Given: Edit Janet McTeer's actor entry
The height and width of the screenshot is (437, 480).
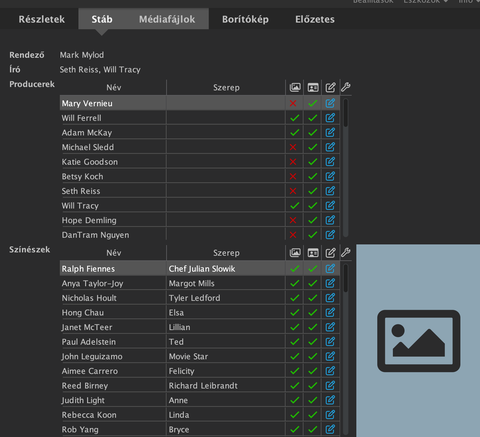Looking at the screenshot, I should click(330, 327).
